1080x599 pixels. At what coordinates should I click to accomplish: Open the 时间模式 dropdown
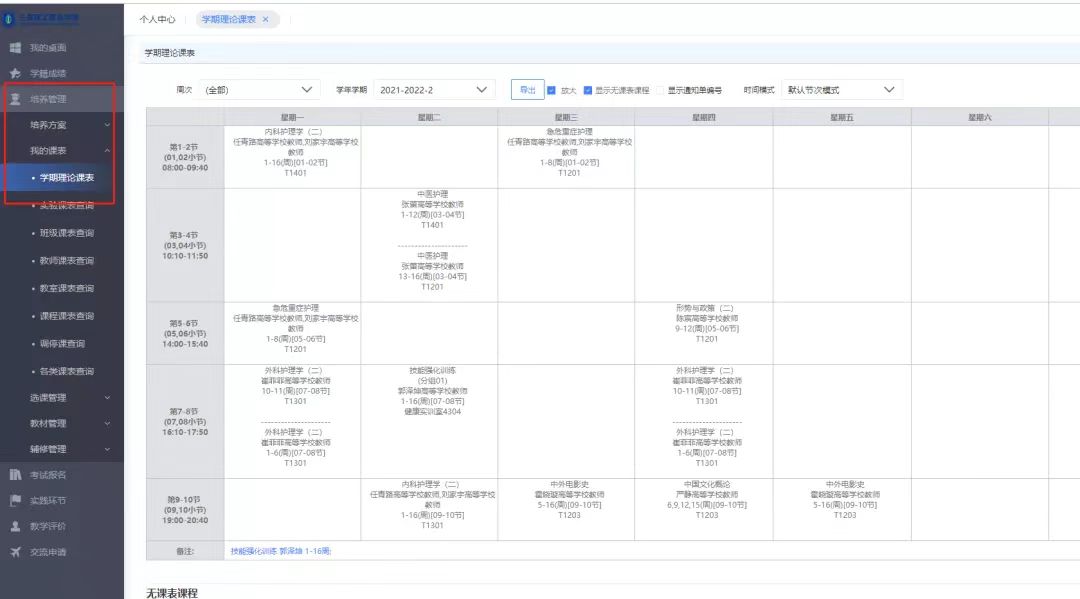(x=840, y=90)
